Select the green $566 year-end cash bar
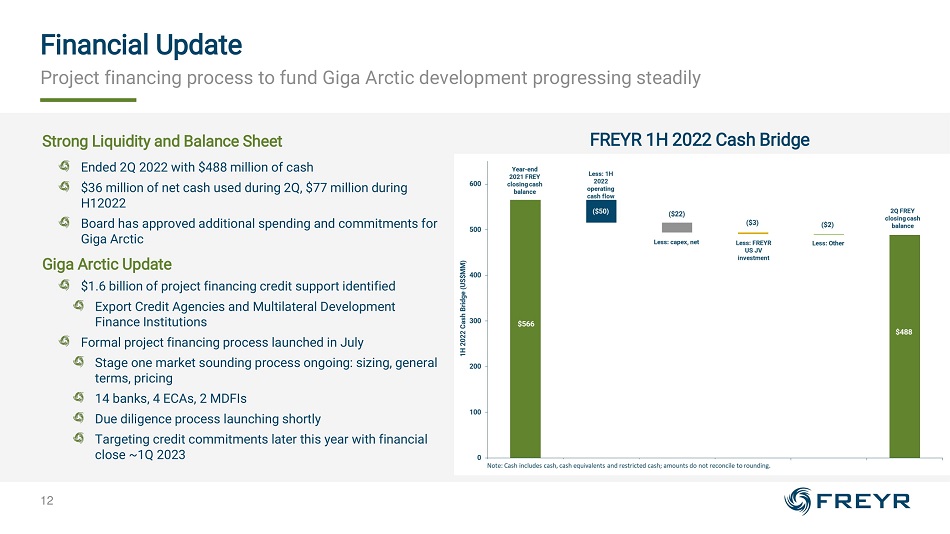The image size is (950, 534). pyautogui.click(x=525, y=328)
